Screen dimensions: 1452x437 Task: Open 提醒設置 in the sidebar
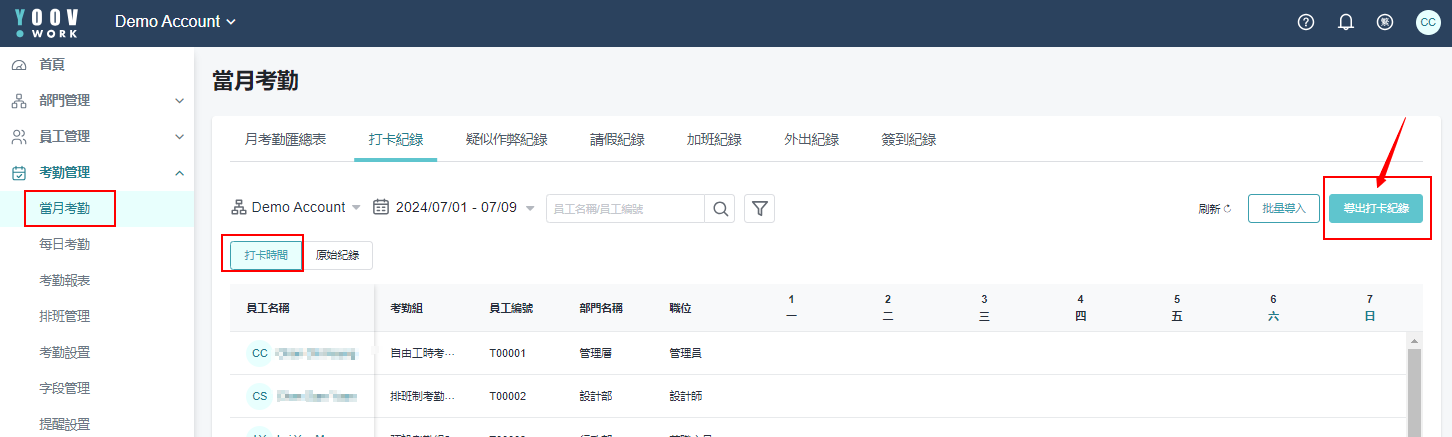pos(64,424)
